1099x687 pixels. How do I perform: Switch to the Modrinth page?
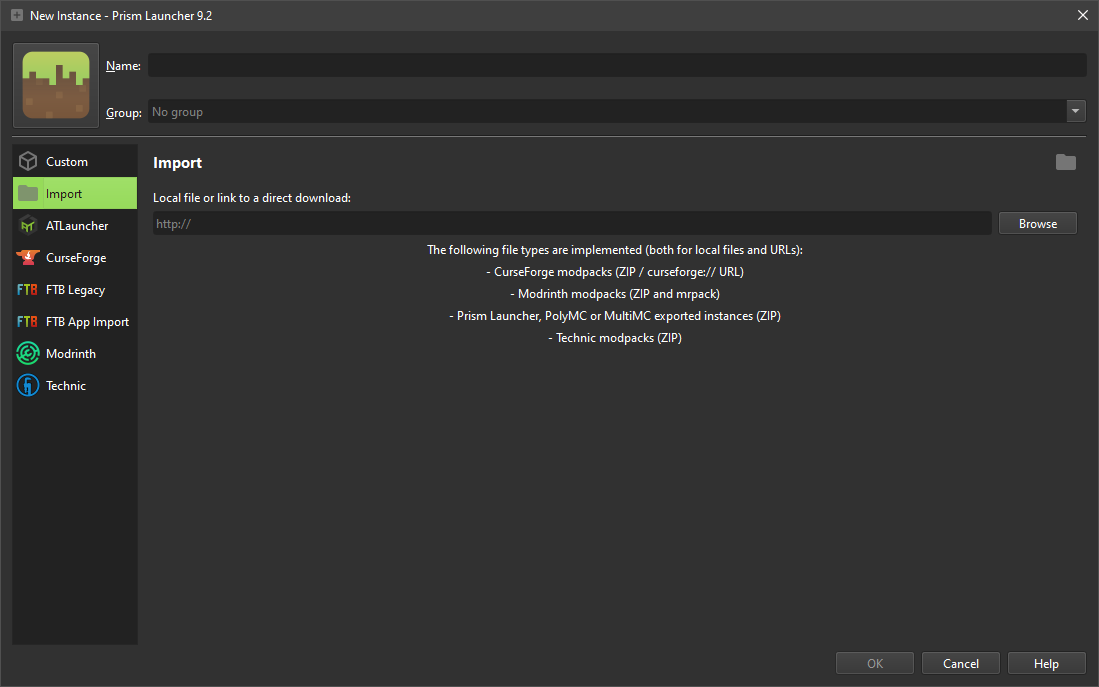coord(75,353)
